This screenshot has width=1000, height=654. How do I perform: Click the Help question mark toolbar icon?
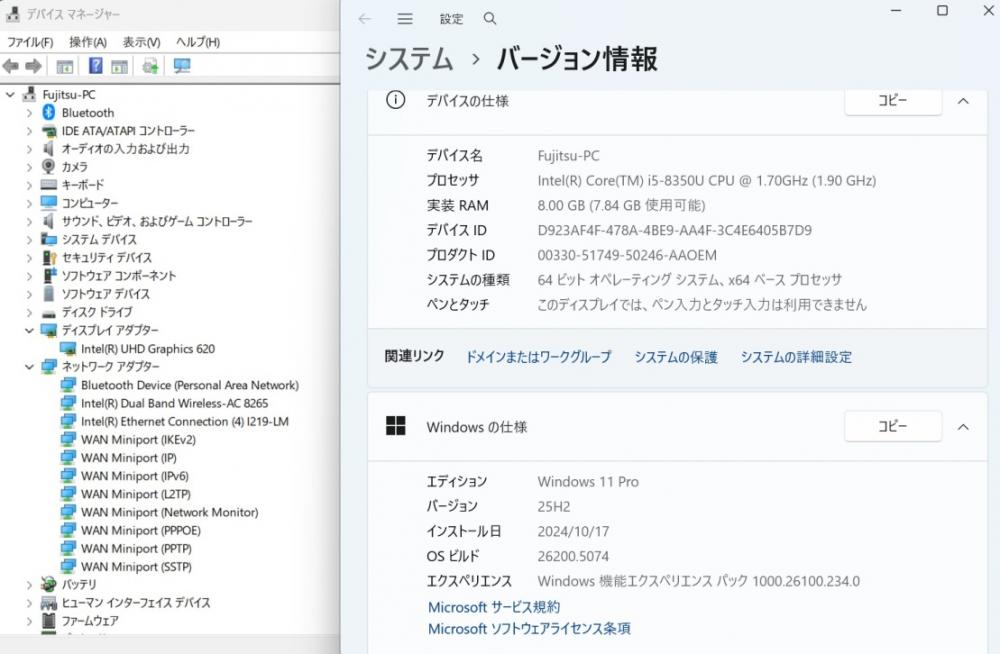96,66
